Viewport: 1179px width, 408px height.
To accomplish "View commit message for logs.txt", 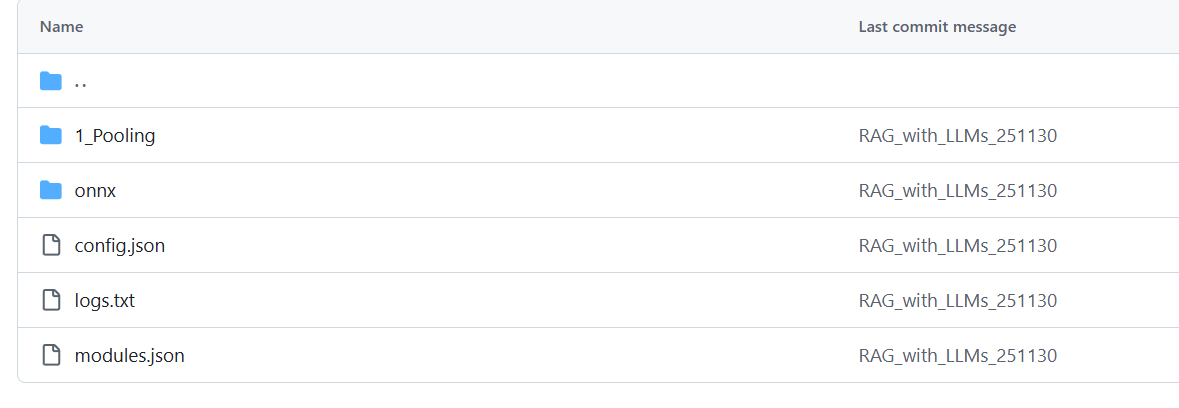I will 958,301.
